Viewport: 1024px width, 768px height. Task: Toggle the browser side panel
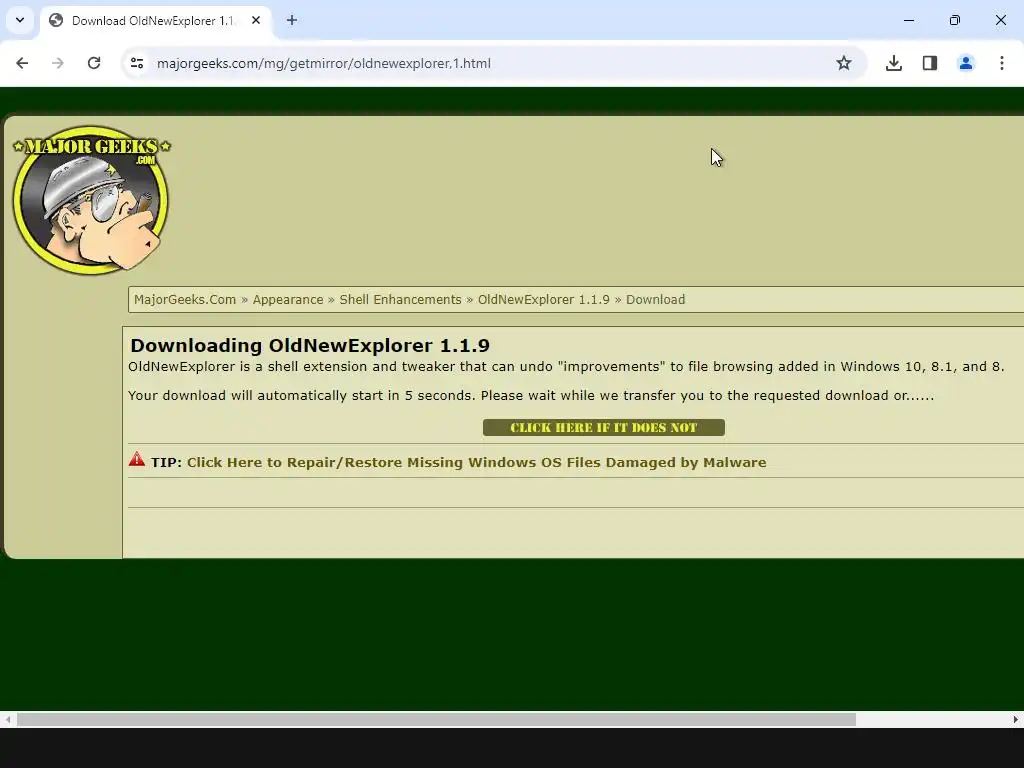tap(930, 63)
